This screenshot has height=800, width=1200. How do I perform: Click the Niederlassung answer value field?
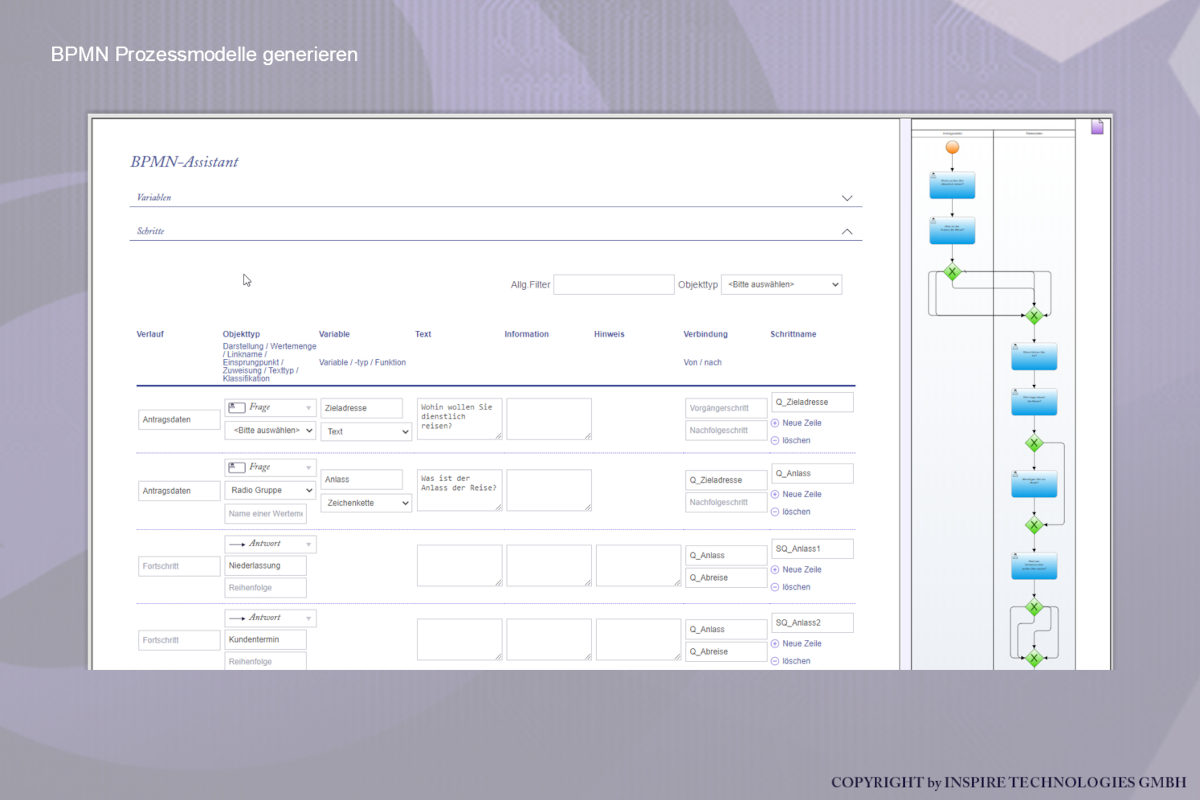[265, 566]
